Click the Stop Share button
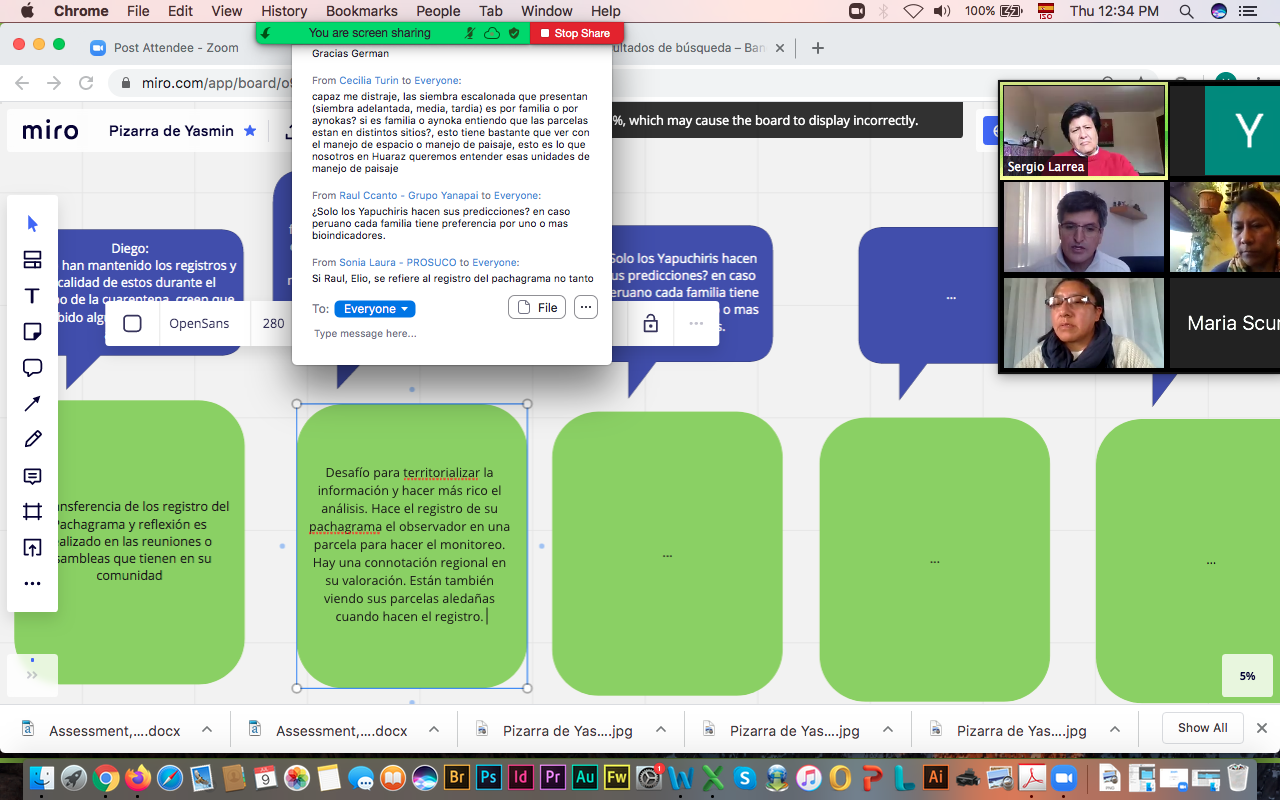This screenshot has width=1280, height=800. [x=575, y=33]
